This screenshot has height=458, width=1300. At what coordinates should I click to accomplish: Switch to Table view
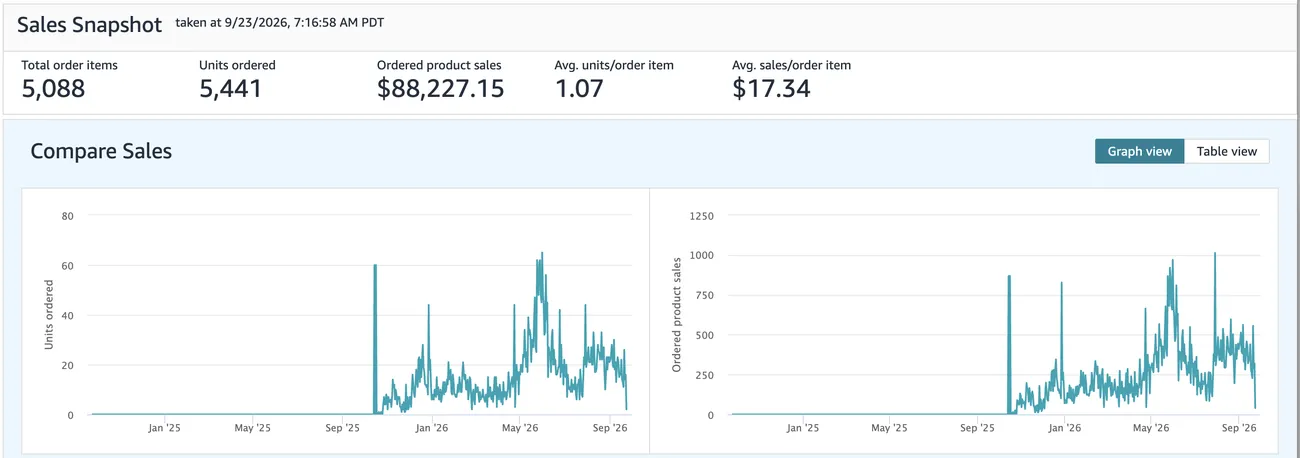pos(1227,151)
